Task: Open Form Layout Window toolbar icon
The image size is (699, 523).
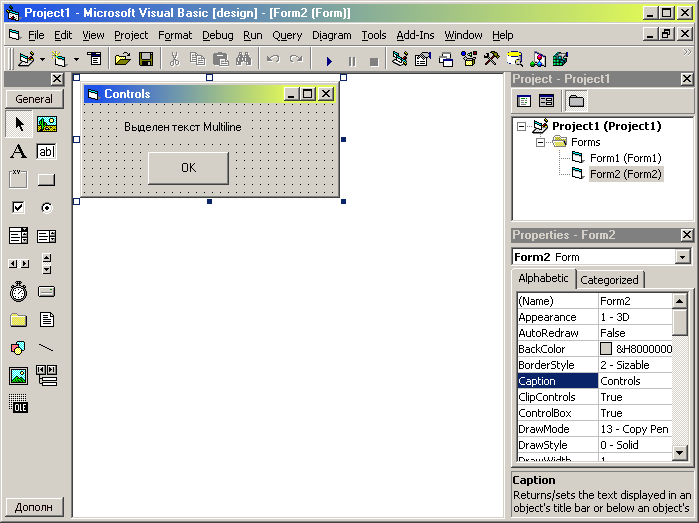Action: (446, 59)
